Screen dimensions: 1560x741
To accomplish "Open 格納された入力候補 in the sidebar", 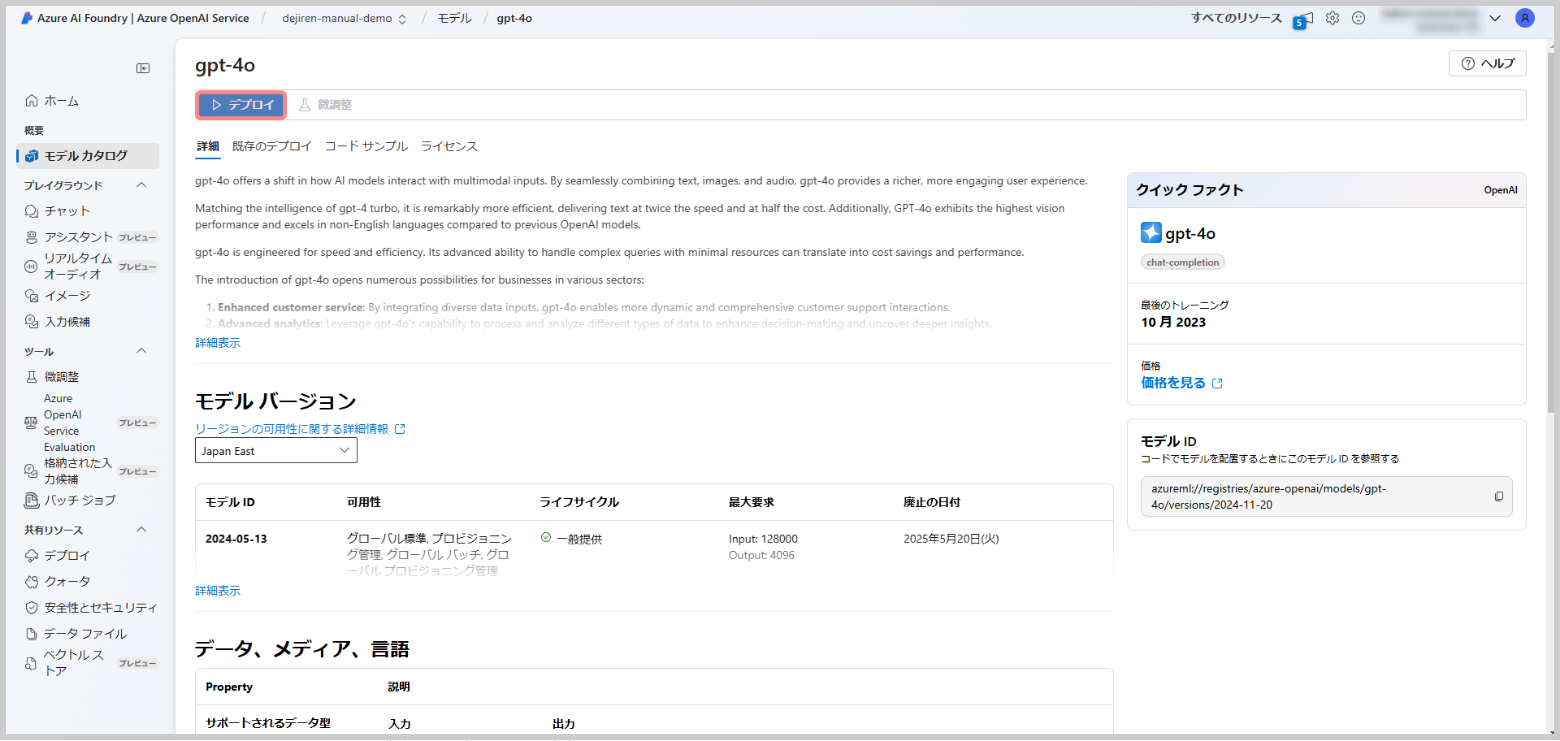I will (x=76, y=471).
